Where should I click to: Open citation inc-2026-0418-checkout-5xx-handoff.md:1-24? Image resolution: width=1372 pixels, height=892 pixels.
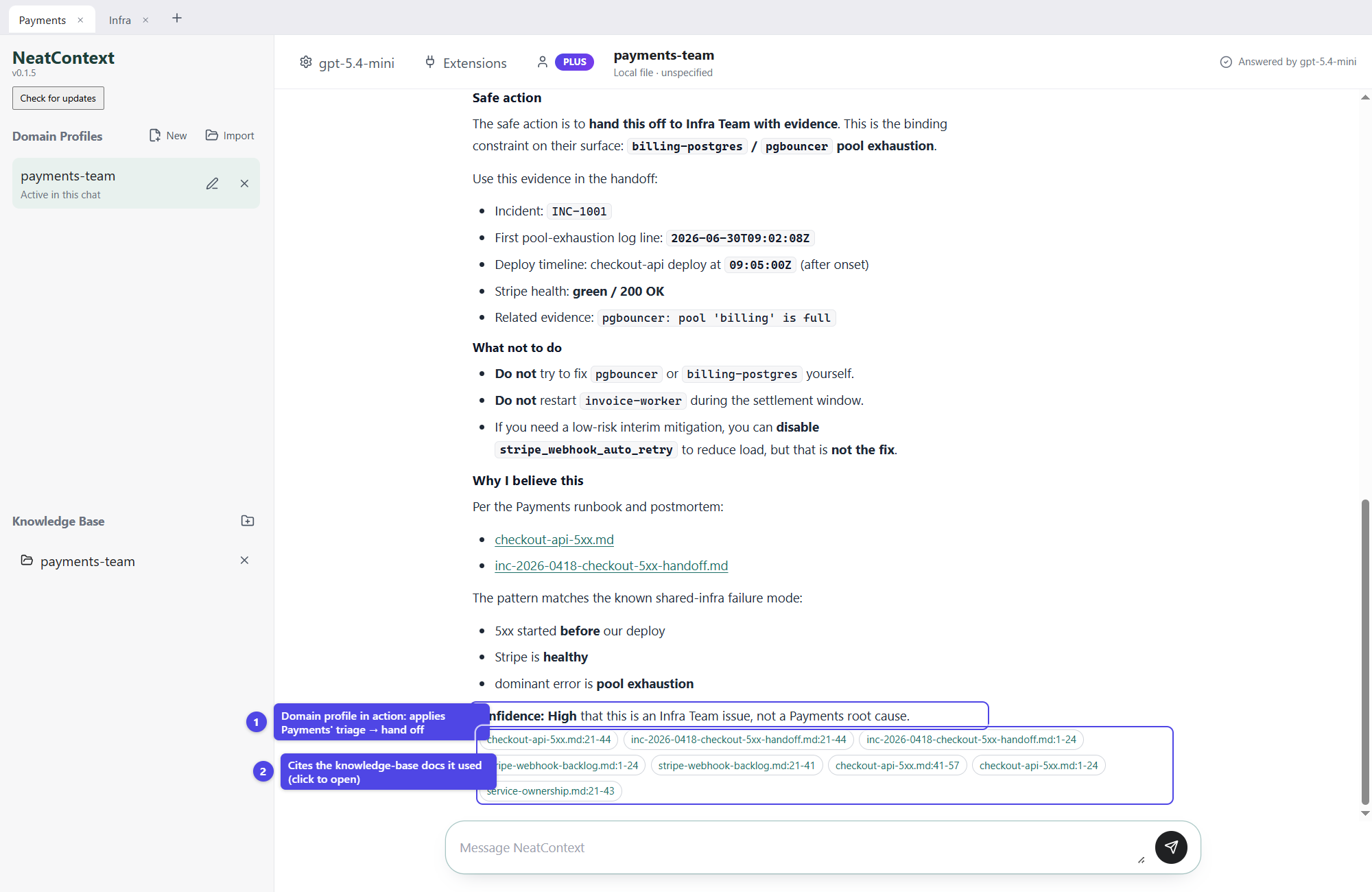(x=971, y=740)
